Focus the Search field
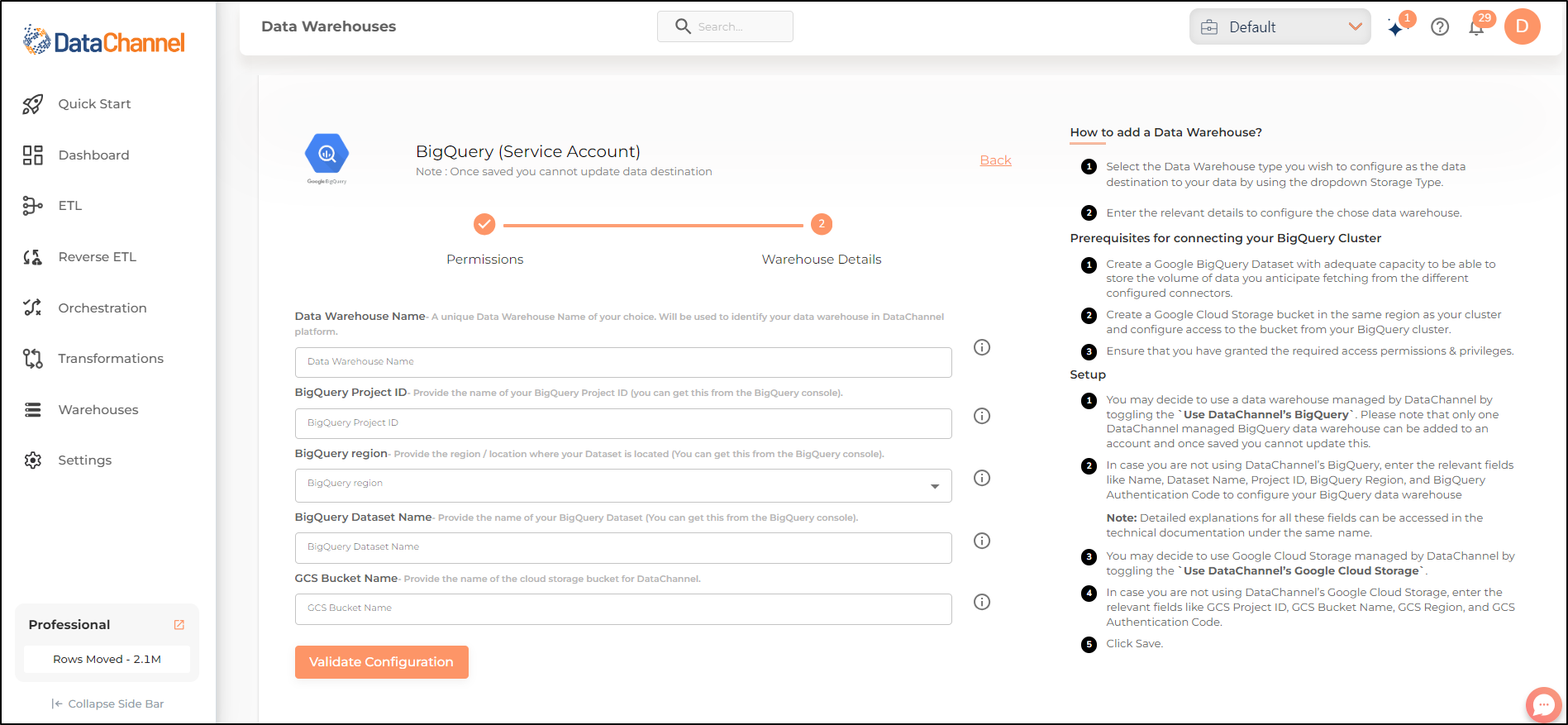1568x725 pixels. pyautogui.click(x=725, y=26)
